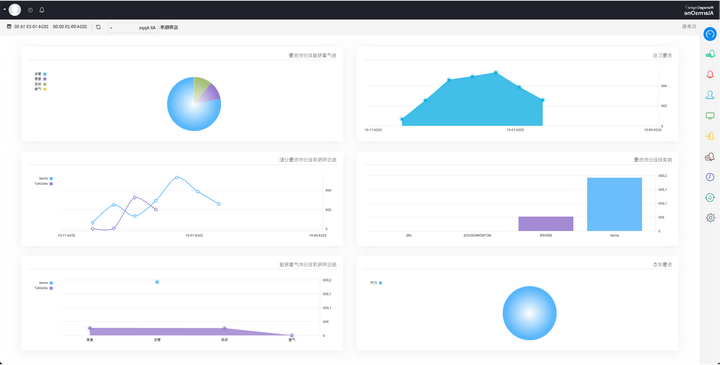Click the SERVER axis label

(546, 235)
